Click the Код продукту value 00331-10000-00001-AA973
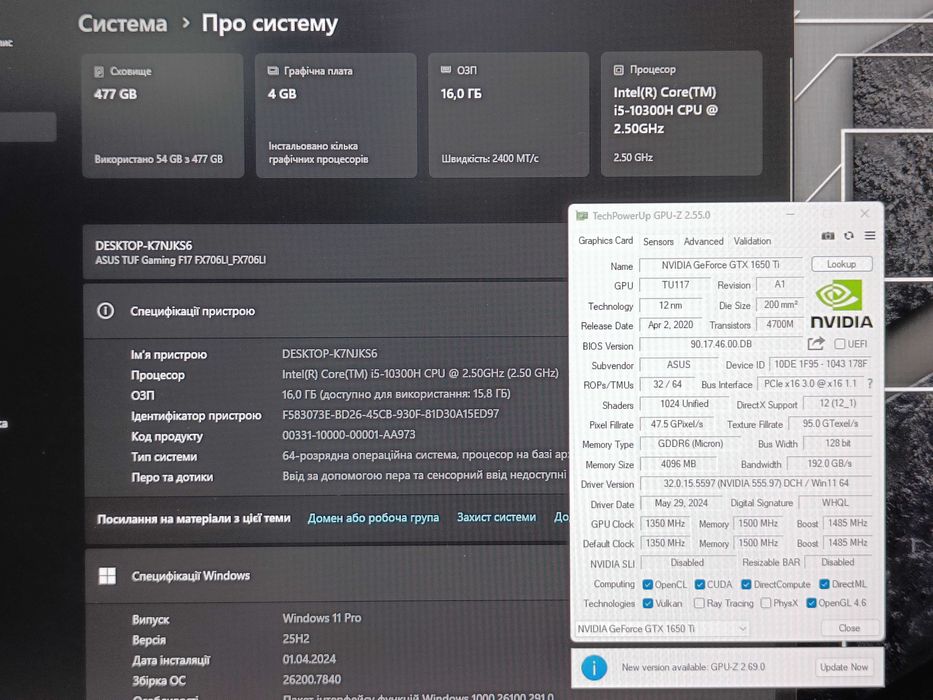Image resolution: width=933 pixels, height=700 pixels. click(349, 435)
